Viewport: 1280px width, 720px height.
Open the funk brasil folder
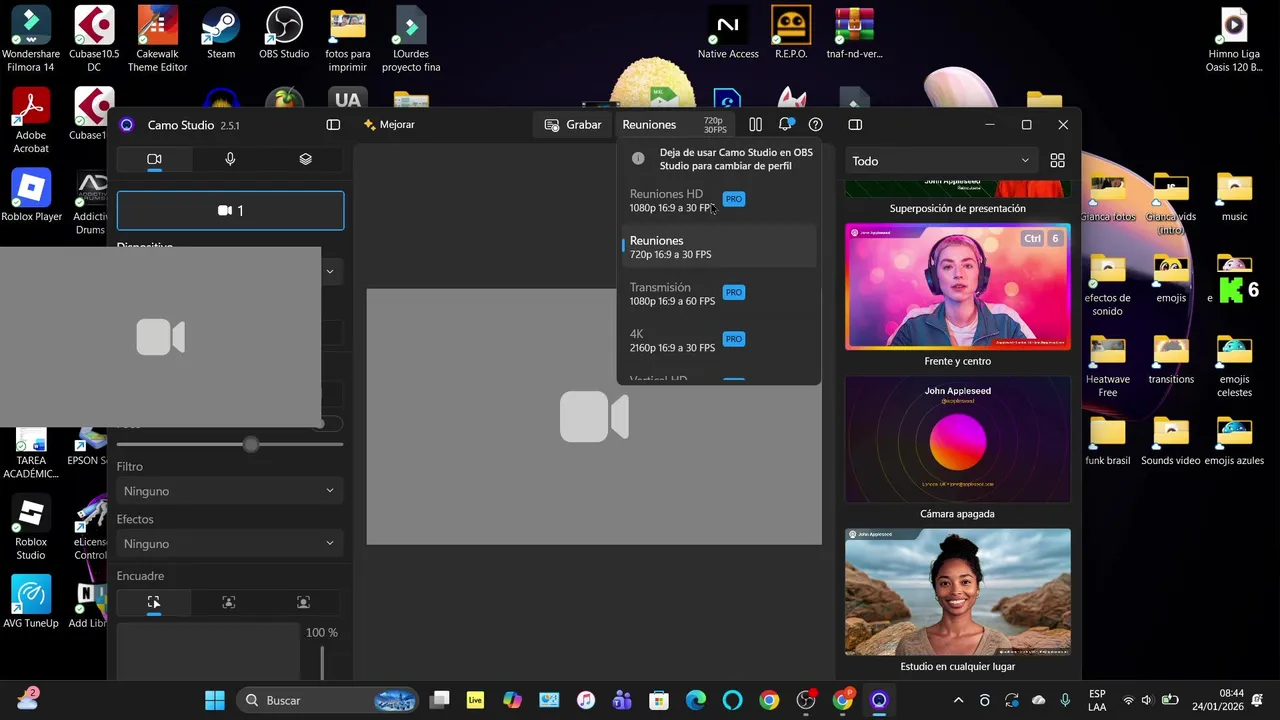click(x=1108, y=442)
